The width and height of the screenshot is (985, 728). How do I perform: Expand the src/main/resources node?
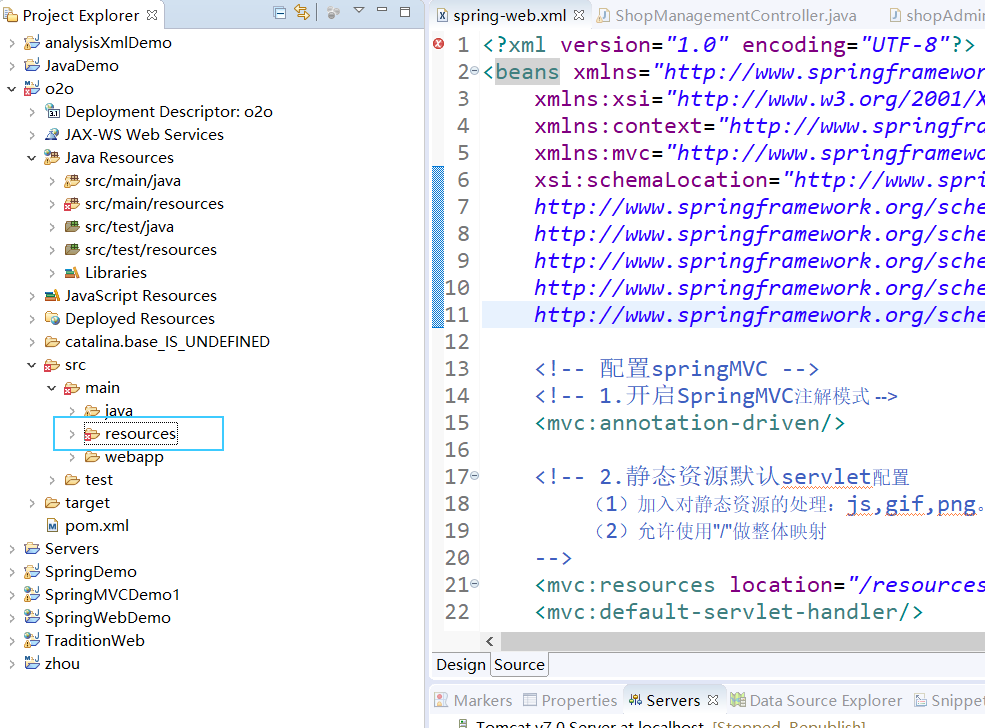pyautogui.click(x=52, y=204)
